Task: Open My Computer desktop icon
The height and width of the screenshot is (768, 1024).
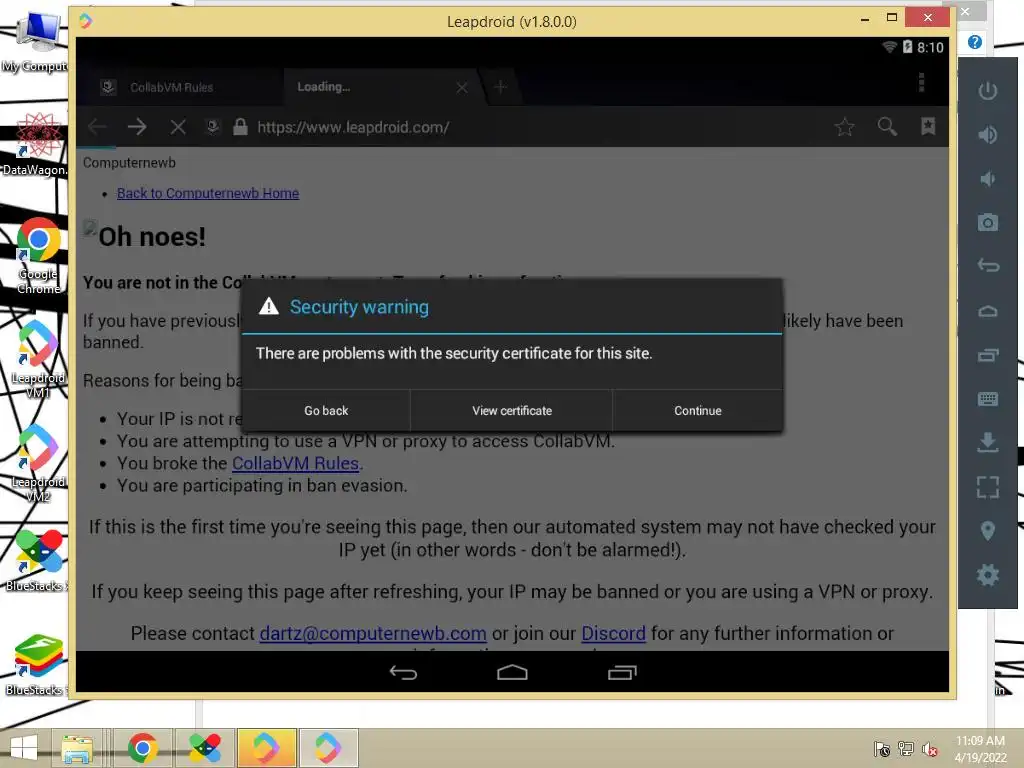Action: [x=36, y=42]
